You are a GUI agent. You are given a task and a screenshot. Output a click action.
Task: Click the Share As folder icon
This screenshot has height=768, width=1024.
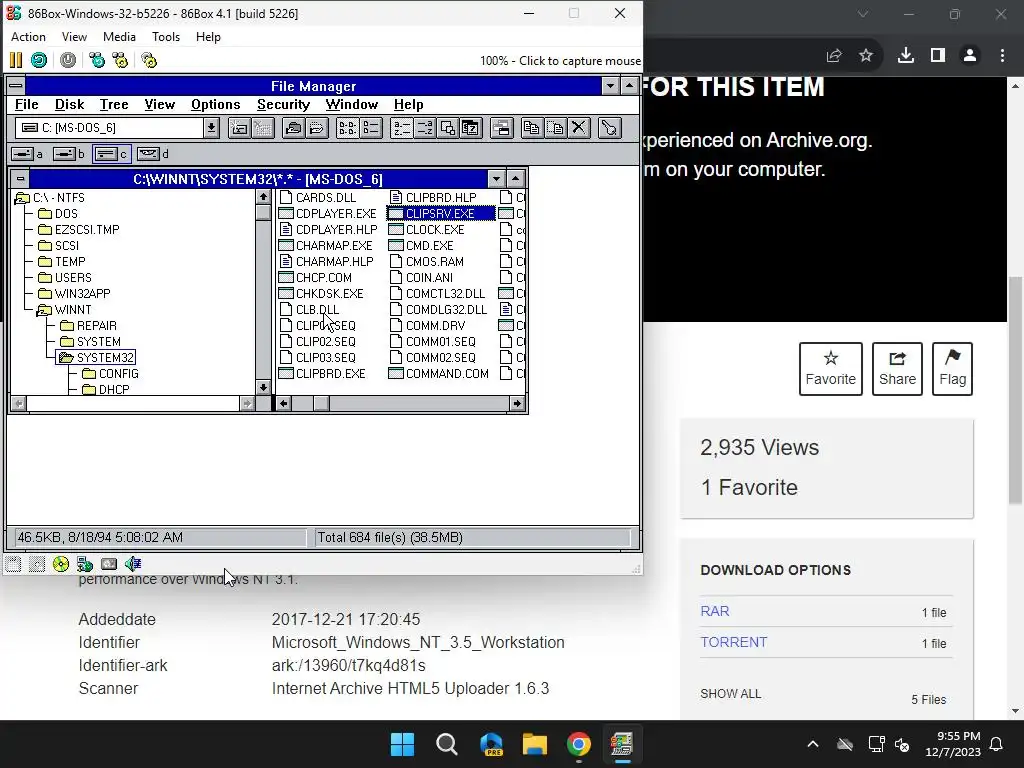coord(294,128)
